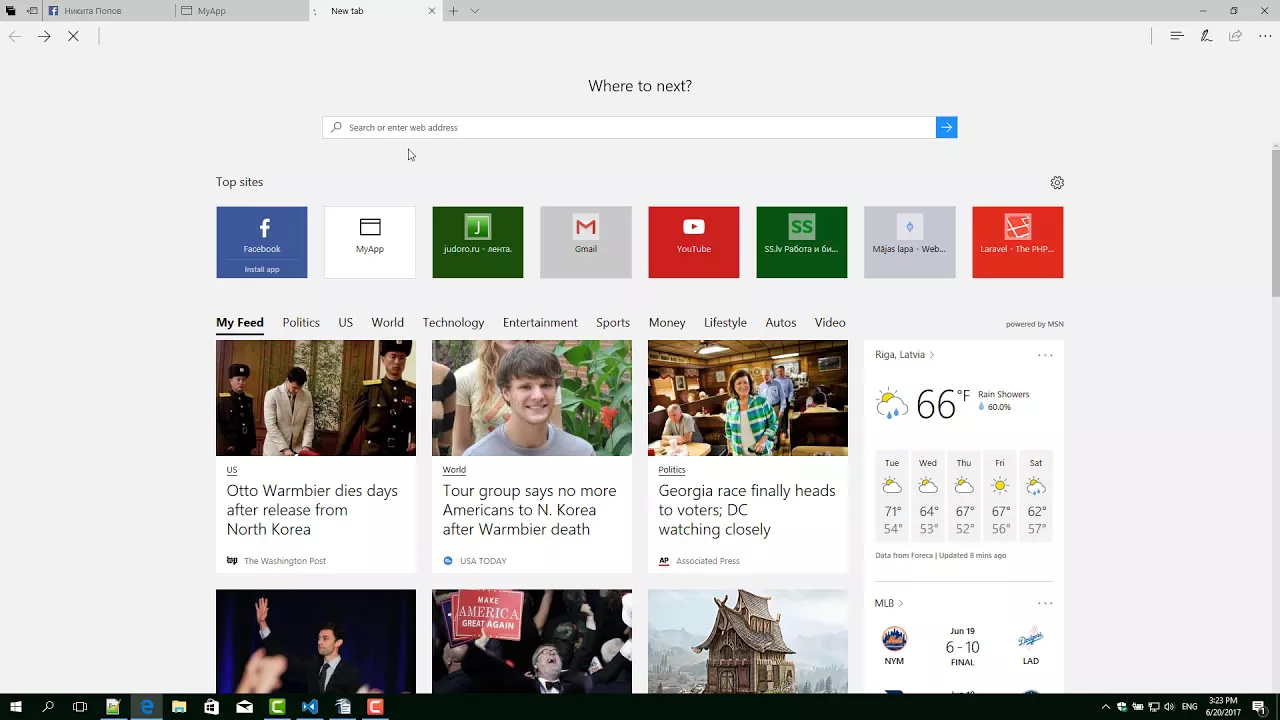This screenshot has height=720, width=1280.
Task: Open a new tab with plus icon
Action: pos(453,11)
